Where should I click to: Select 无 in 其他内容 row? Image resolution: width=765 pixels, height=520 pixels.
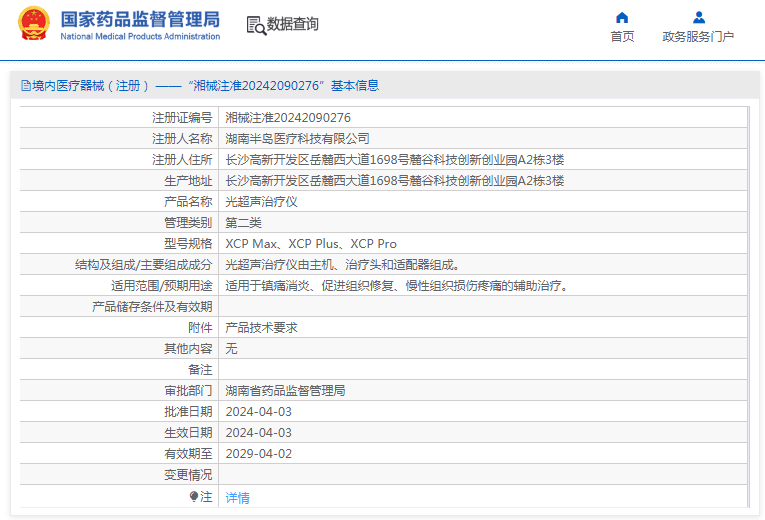(231, 348)
